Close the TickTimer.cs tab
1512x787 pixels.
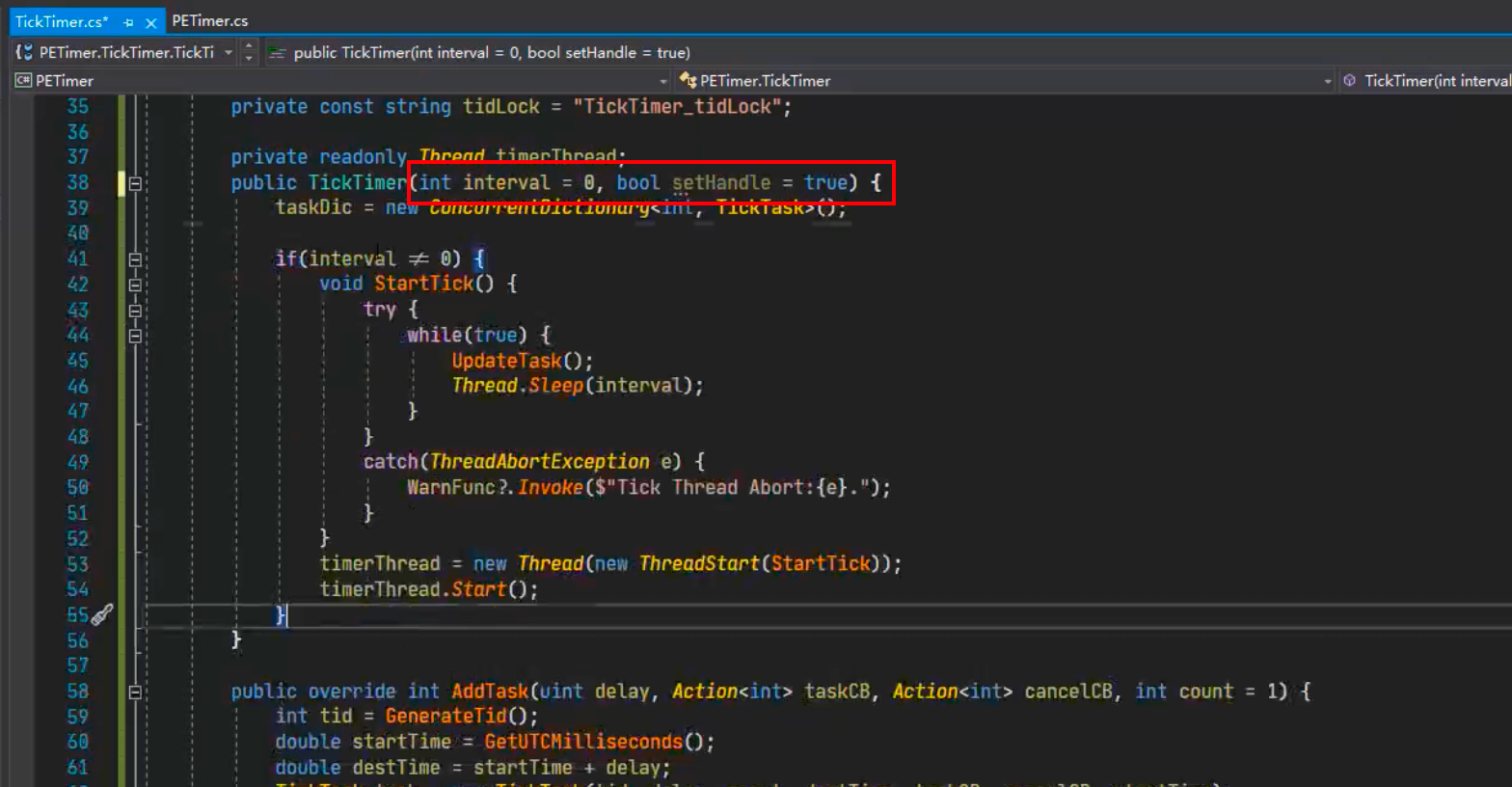(150, 21)
